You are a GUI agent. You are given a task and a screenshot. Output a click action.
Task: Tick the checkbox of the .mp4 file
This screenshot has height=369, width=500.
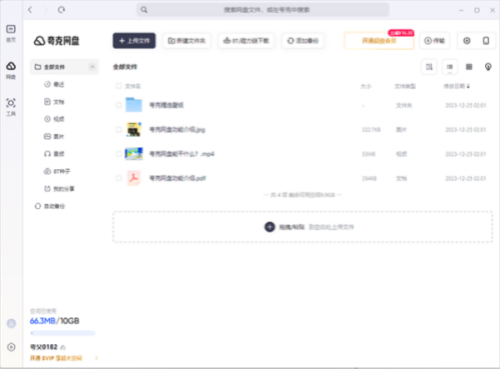(x=119, y=154)
